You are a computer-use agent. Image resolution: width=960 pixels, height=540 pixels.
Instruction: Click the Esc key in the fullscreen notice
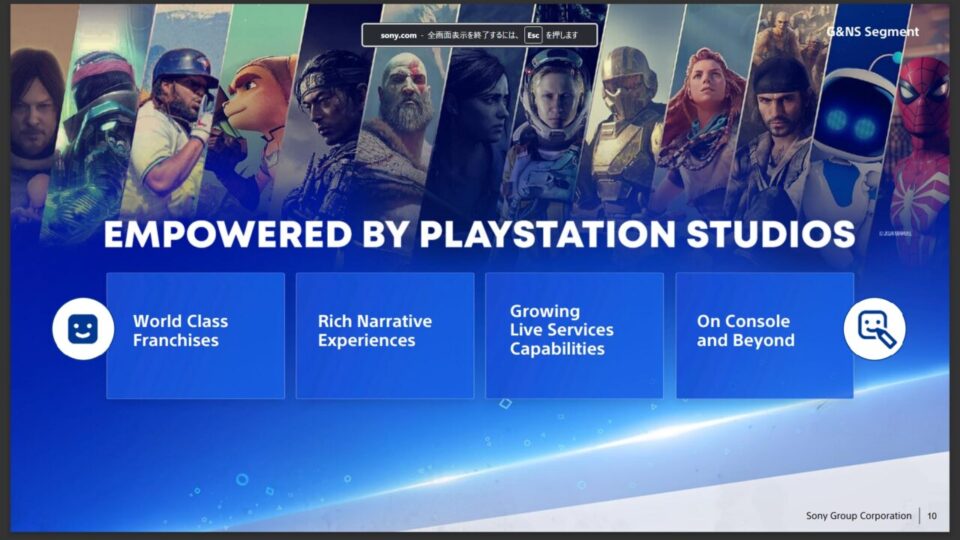533,36
